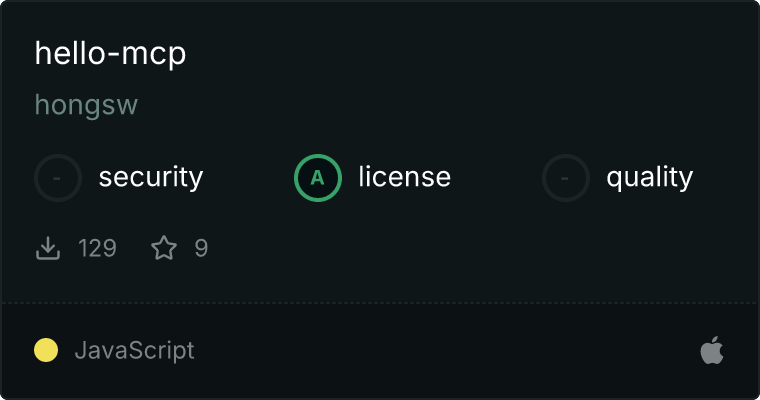Click the download icon
Image resolution: width=760 pixels, height=400 pixels.
click(48, 248)
